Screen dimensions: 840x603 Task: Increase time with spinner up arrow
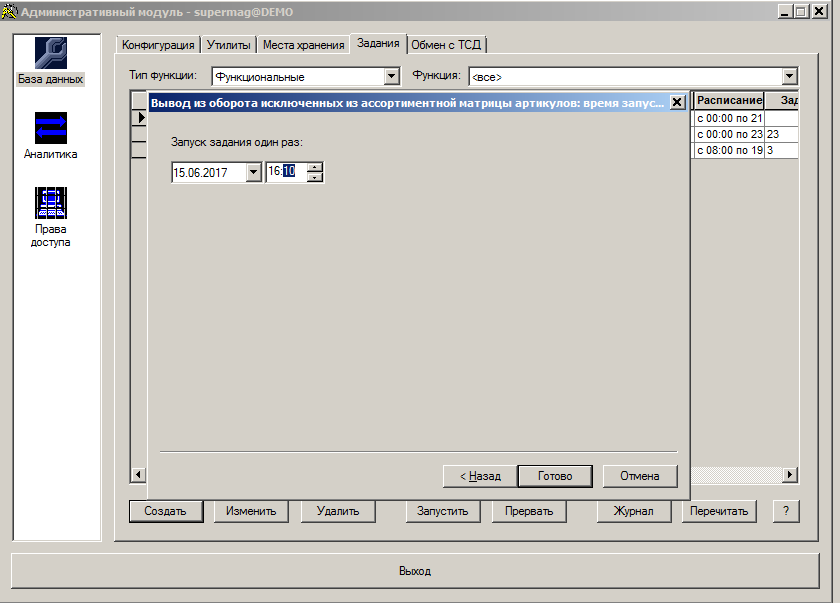315,167
